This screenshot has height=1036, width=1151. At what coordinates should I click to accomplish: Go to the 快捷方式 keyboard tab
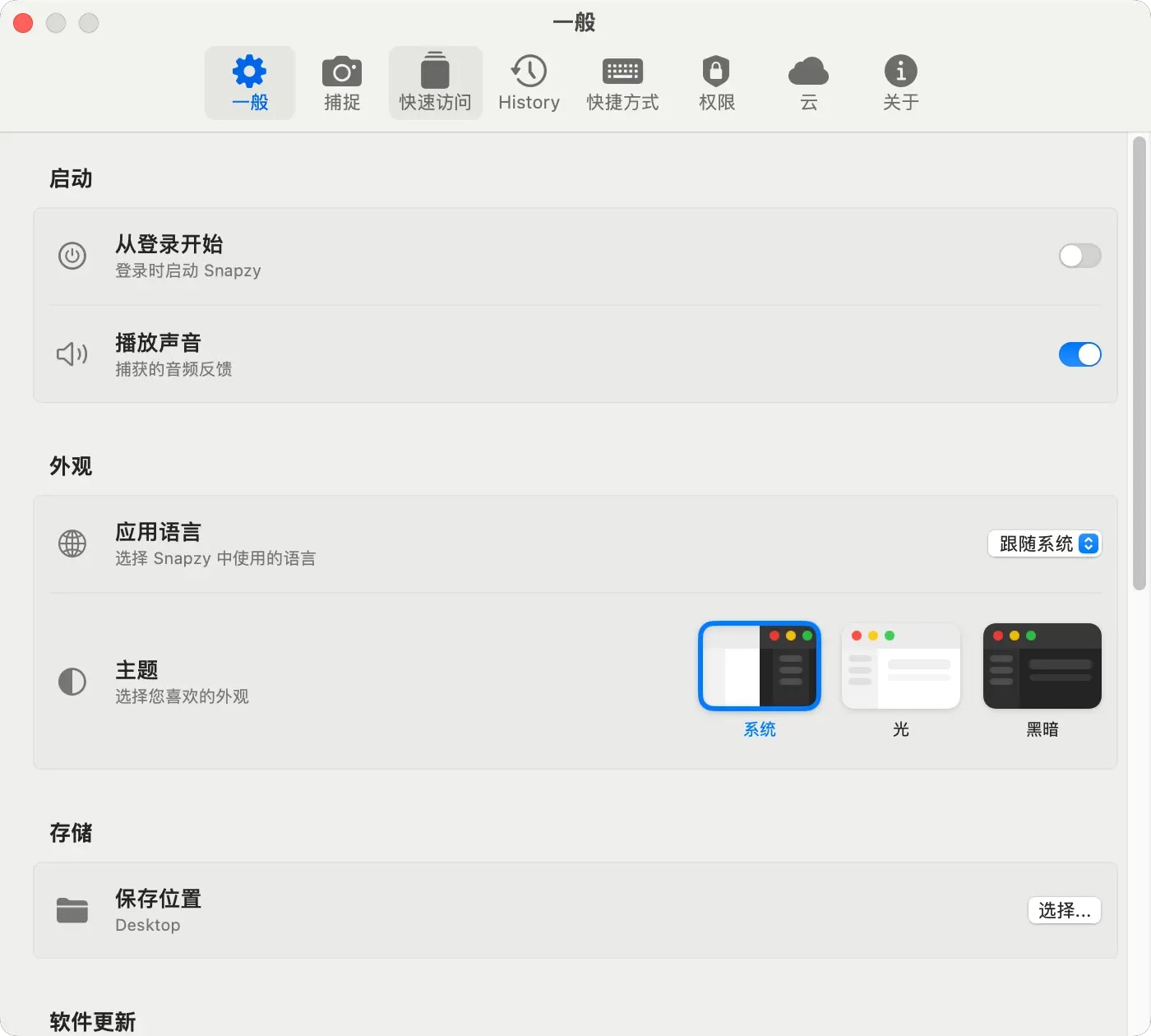[622, 83]
